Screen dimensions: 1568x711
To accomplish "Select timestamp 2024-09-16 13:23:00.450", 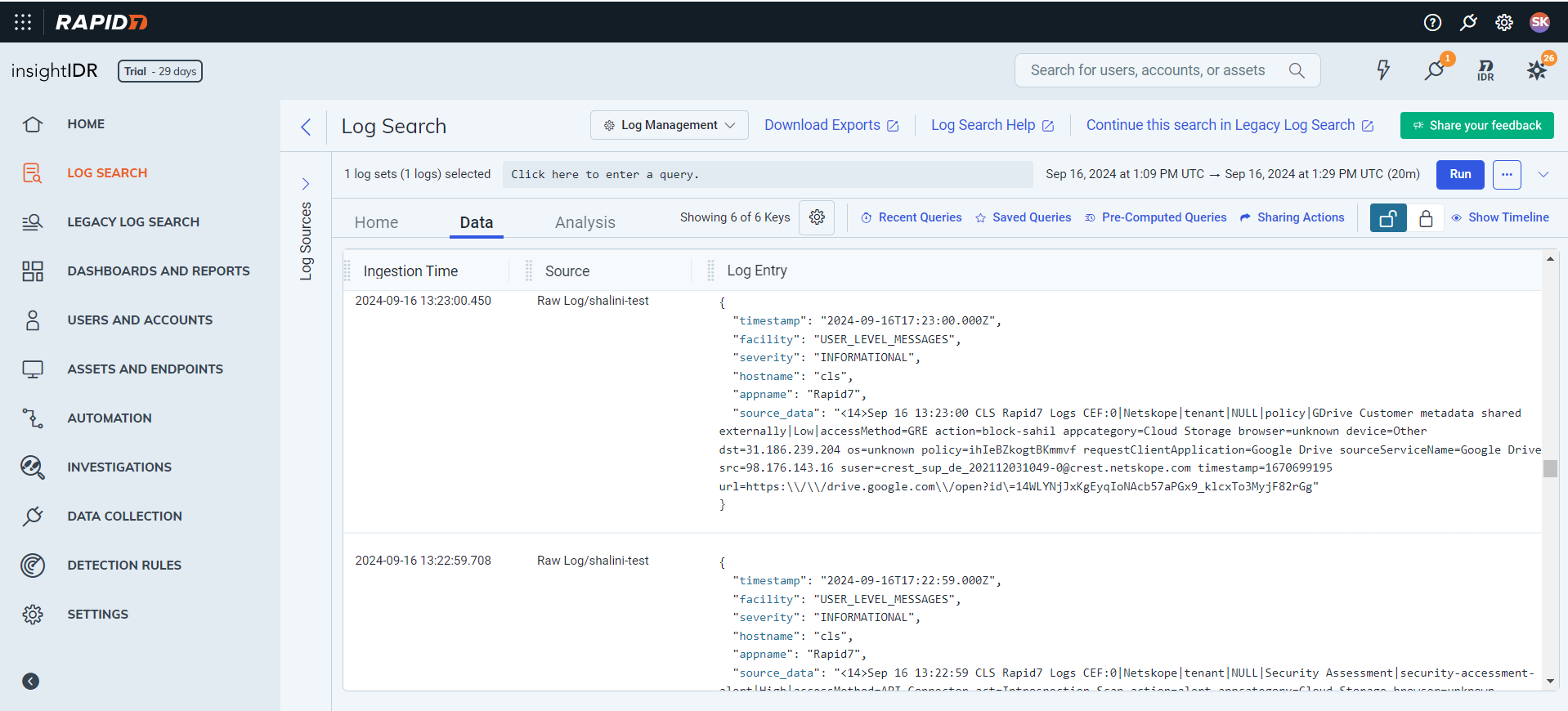I will (423, 301).
